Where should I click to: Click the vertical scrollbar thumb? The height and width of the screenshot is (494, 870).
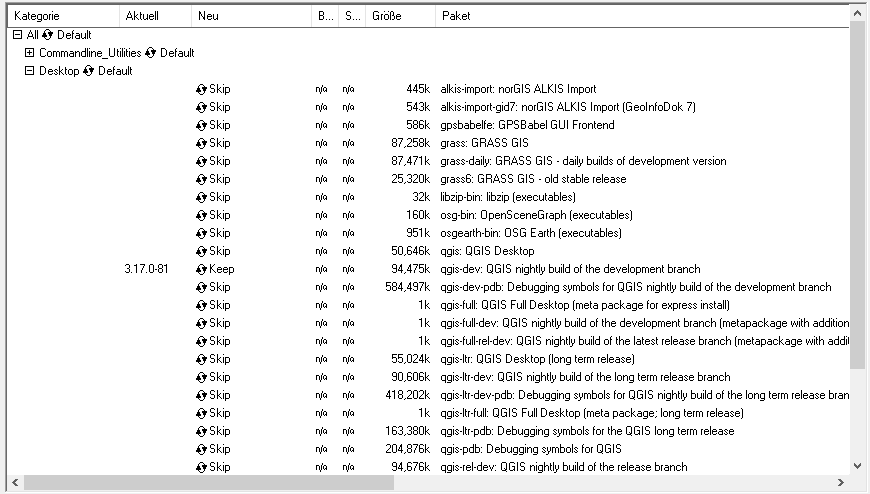tap(857, 195)
